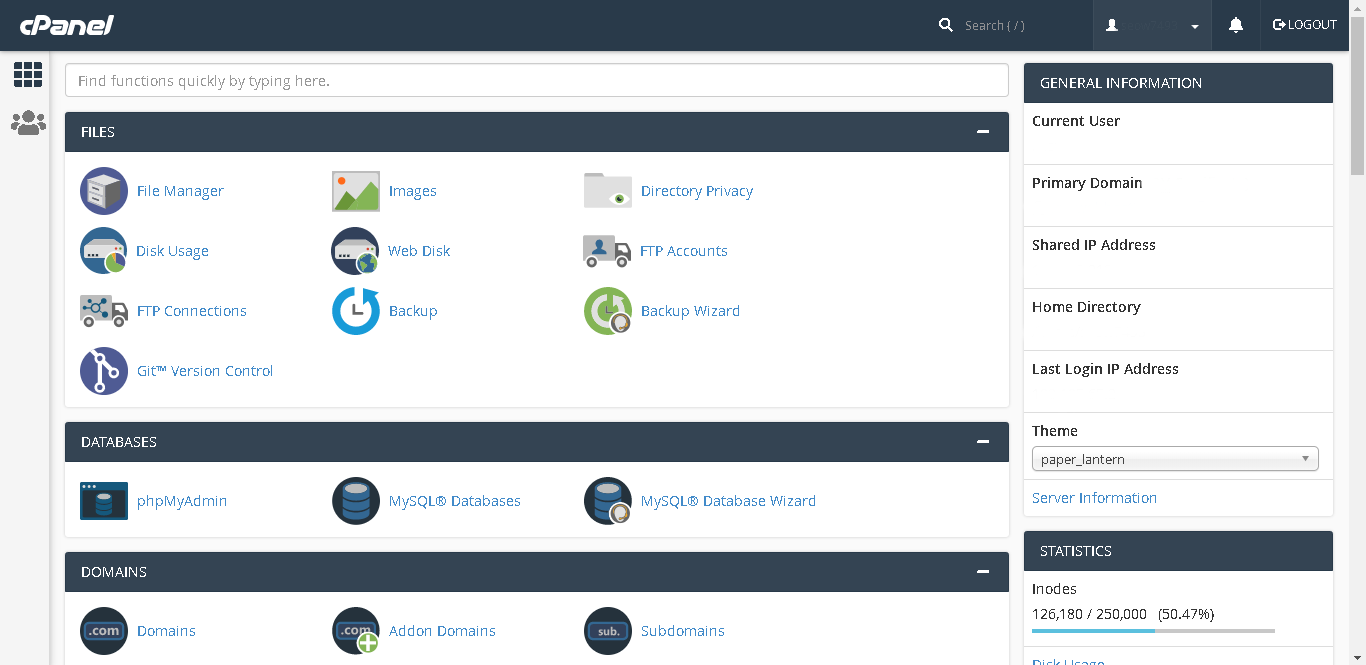Screen dimensions: 1366x665
Task: Open the Git™ Version Control link
Action: pos(205,371)
